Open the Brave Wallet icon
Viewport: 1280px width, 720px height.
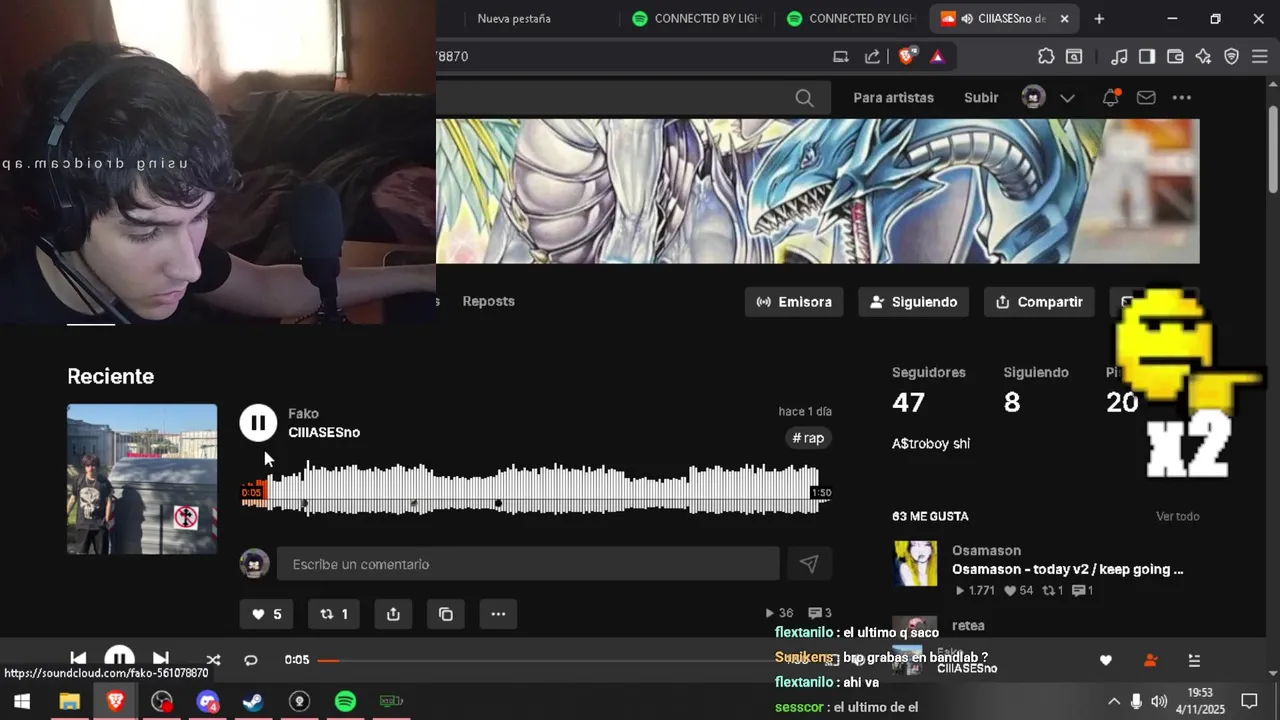point(1175,56)
